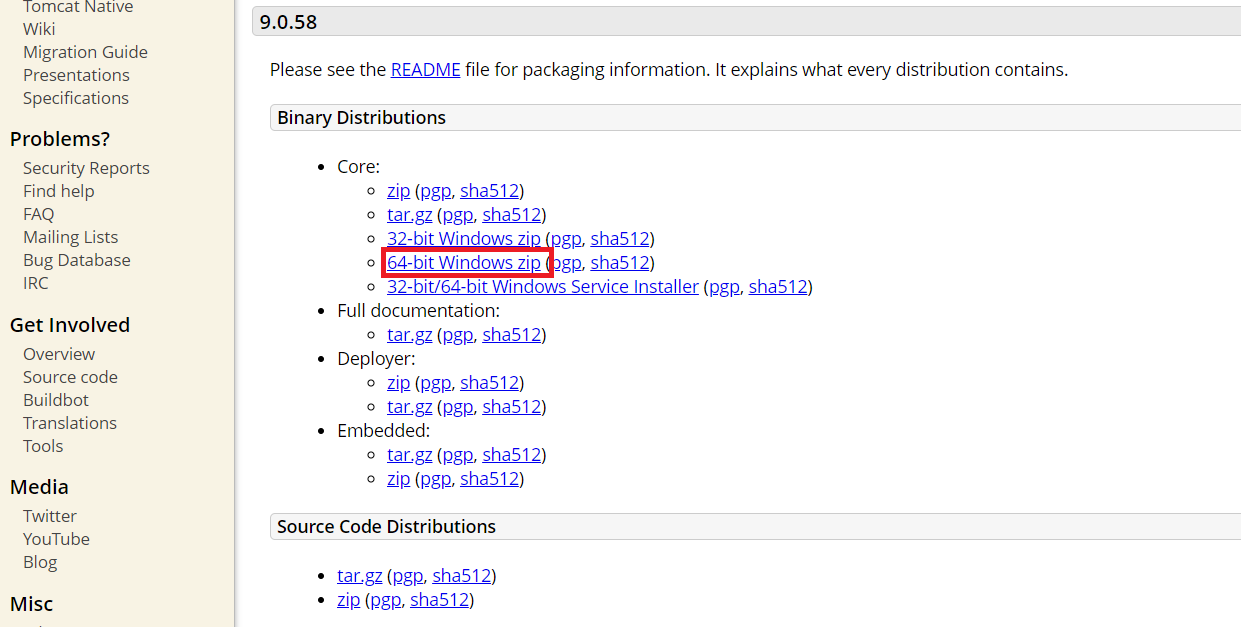Open Source code sidebar link
1241x627 pixels.
70,377
